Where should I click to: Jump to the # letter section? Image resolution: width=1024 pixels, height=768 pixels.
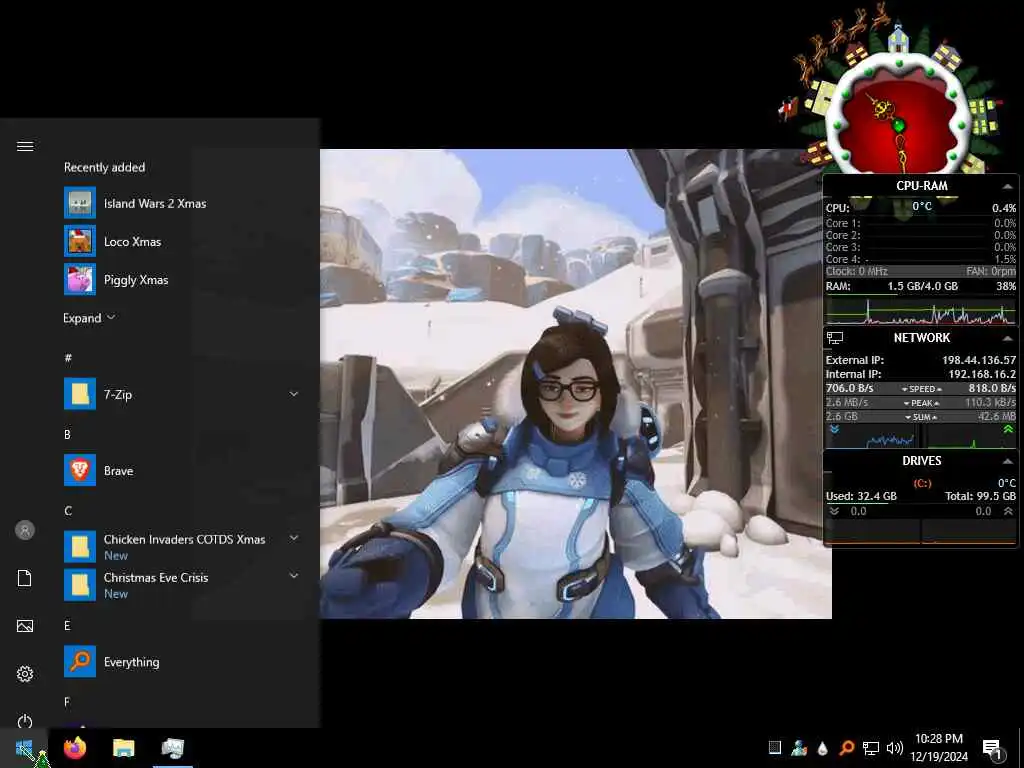pyautogui.click(x=68, y=358)
